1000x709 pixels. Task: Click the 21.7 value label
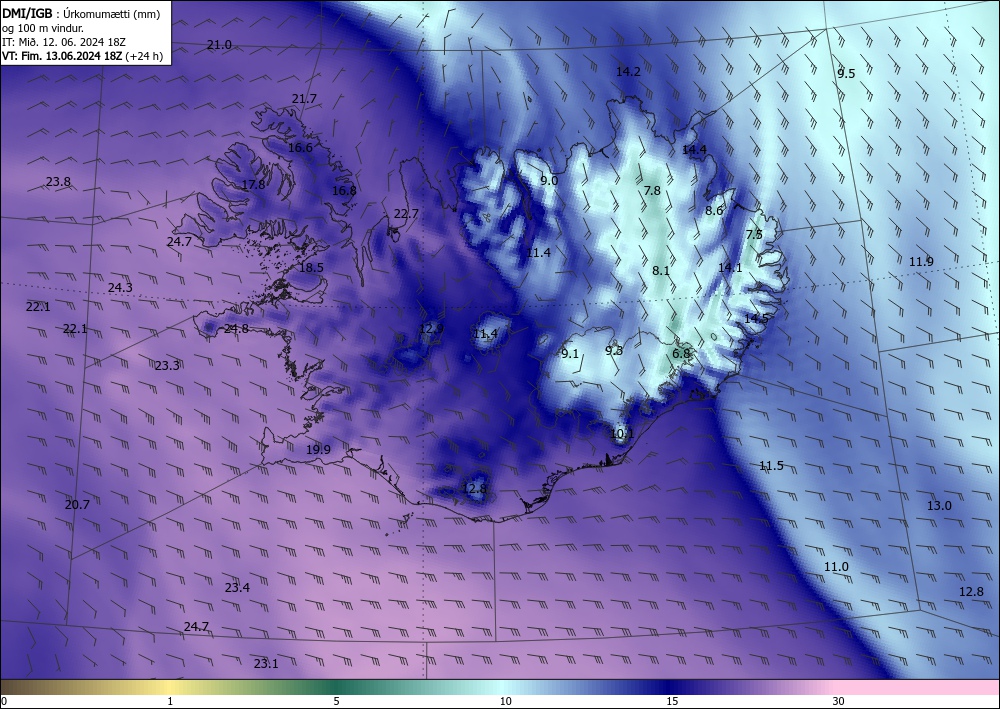304,99
